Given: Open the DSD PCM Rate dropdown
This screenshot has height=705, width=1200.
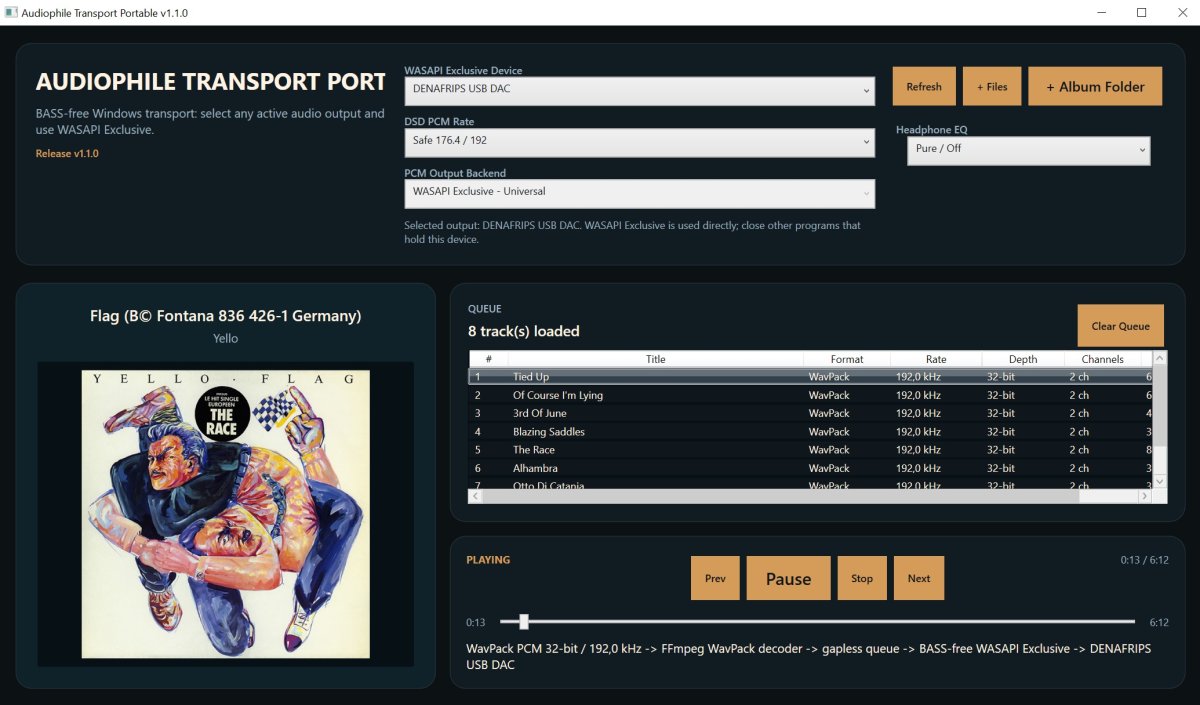Looking at the screenshot, I should [x=639, y=142].
